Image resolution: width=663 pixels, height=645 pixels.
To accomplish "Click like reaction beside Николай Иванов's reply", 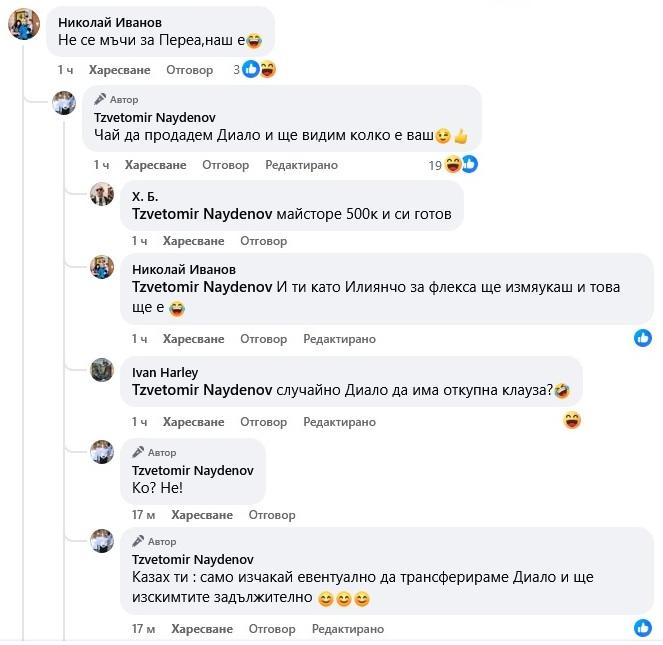I will (643, 338).
